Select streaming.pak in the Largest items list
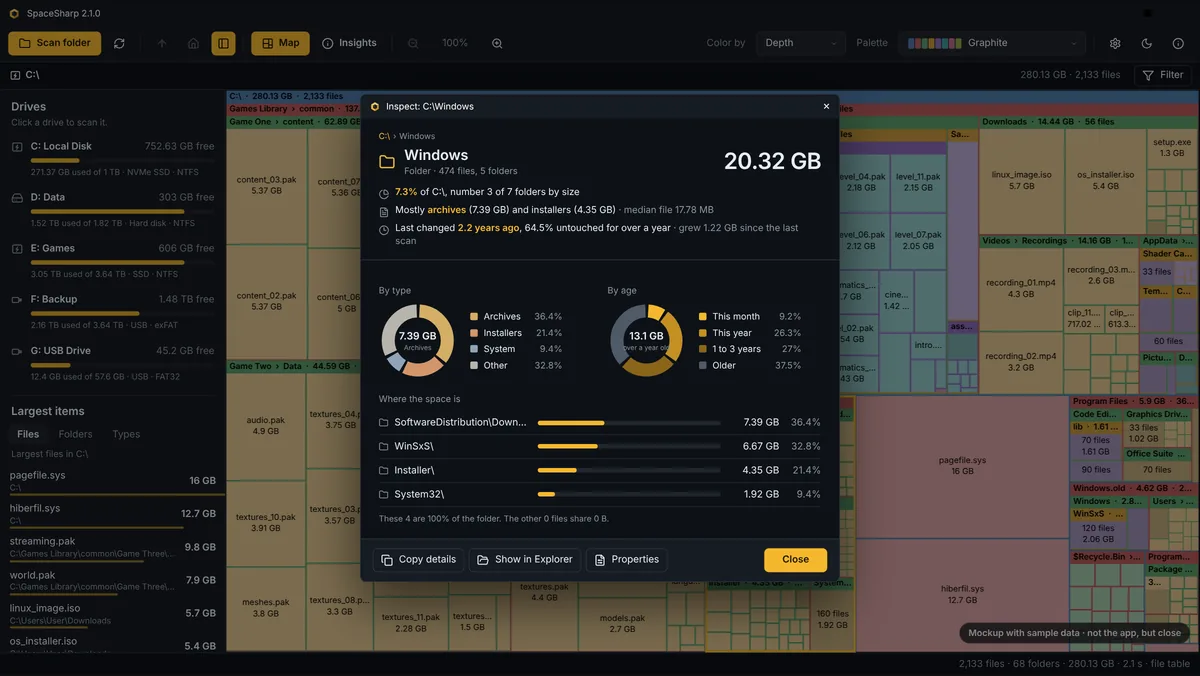The image size is (1200, 676). coord(113,546)
